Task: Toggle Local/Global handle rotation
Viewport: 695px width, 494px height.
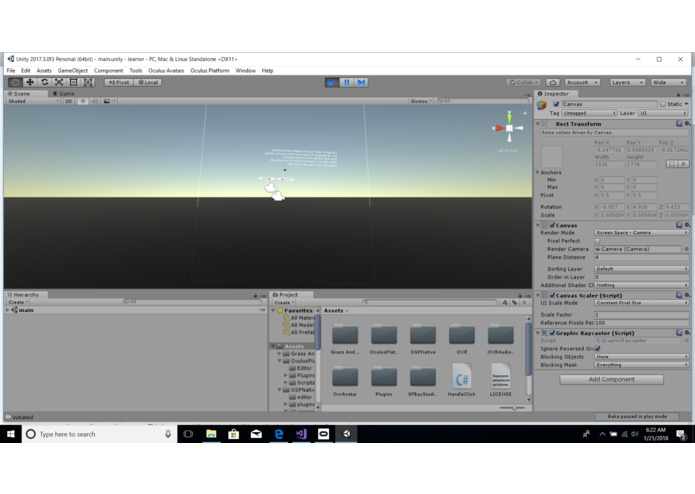Action: (x=148, y=82)
